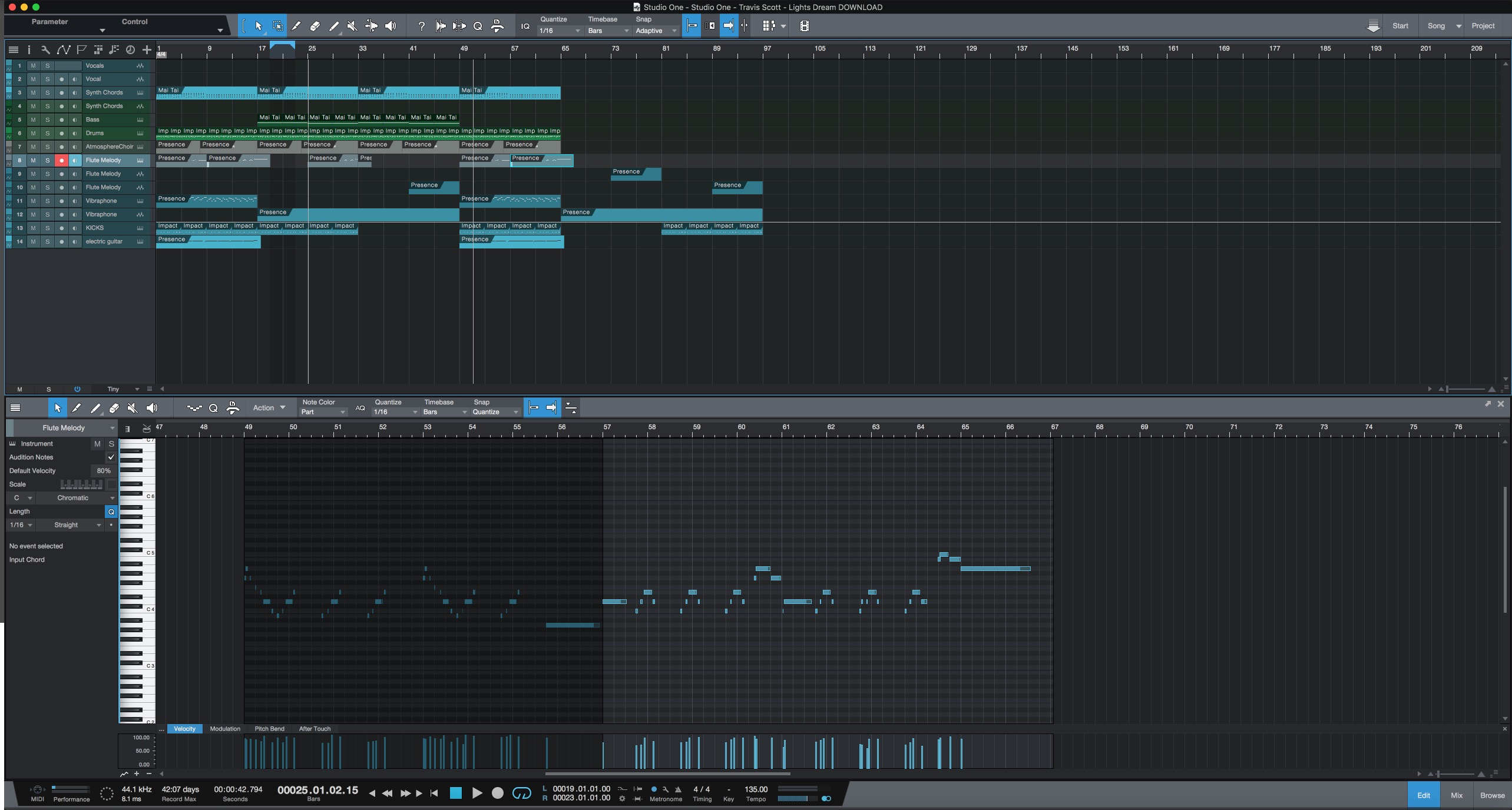Toggle Autoscroll in arrange toolbar
The width and height of the screenshot is (1512, 810).
pos(729,26)
